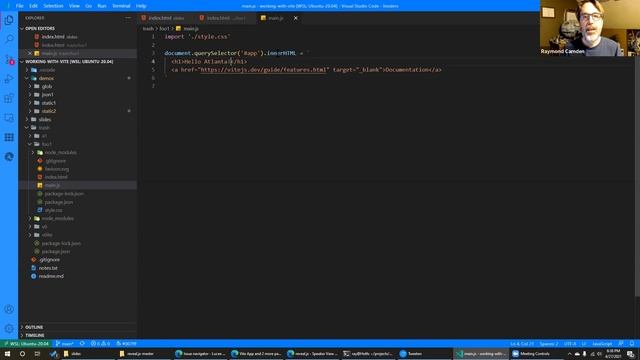Click the foo1 breadcrumb segment
The image size is (640, 360).
tap(164, 29)
